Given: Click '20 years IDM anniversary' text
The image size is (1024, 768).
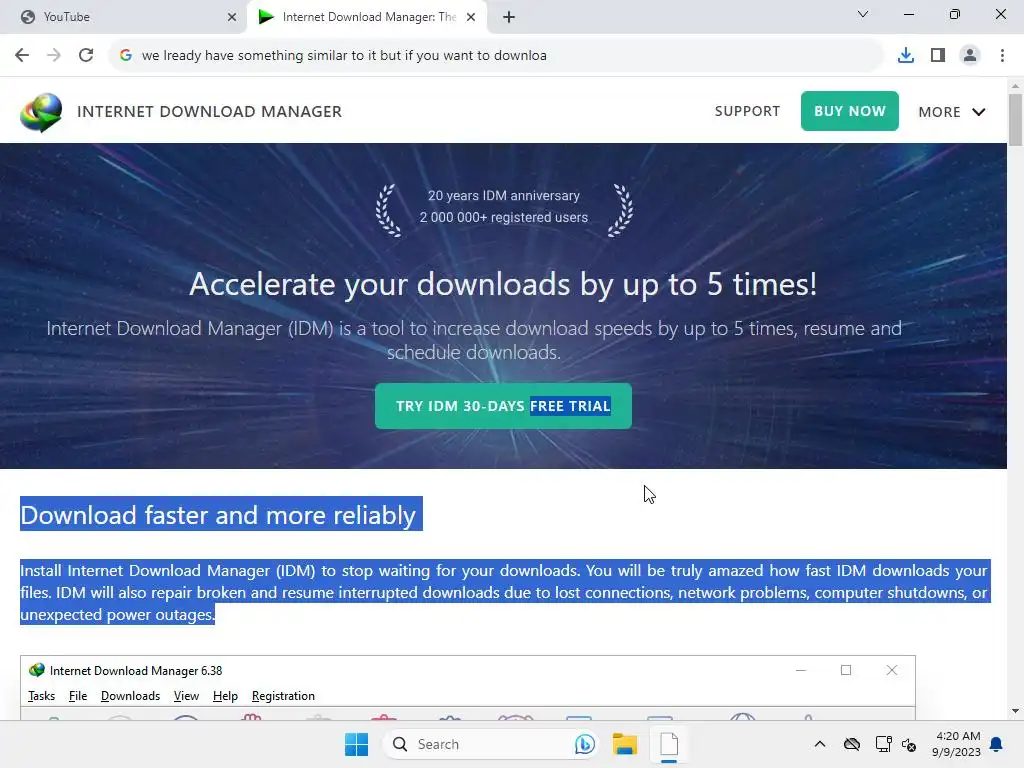Looking at the screenshot, I should 504,195.
